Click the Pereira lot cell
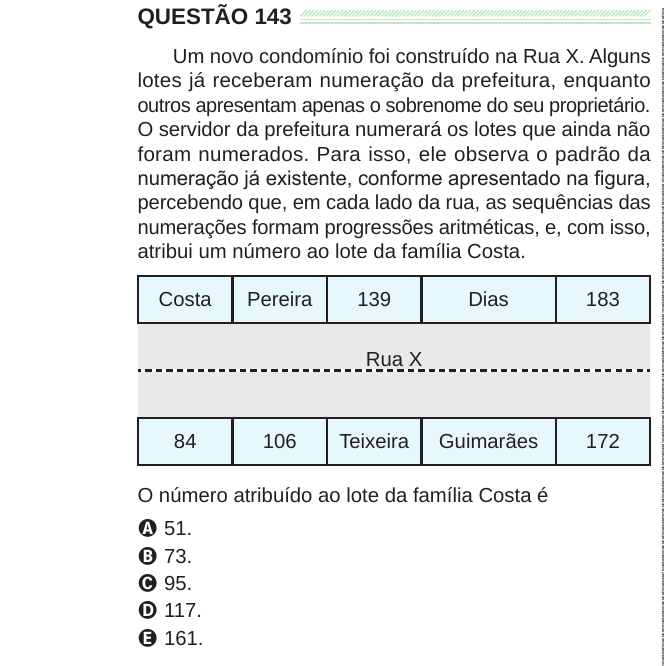The image size is (664, 666). 280,299
